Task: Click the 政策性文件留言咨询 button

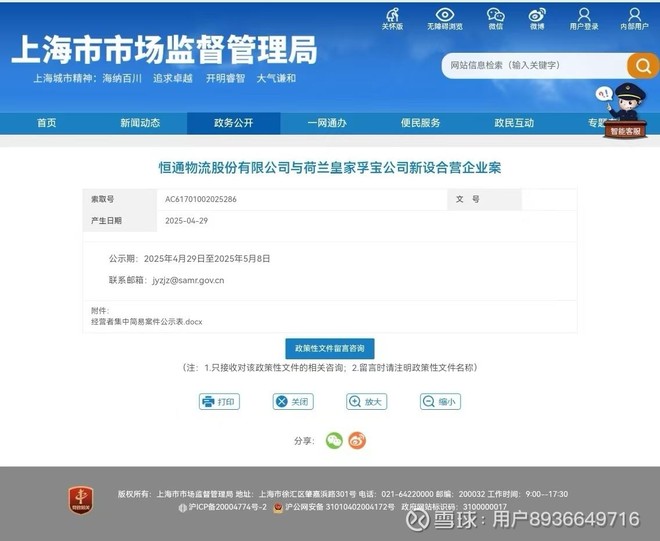Action: coord(330,349)
